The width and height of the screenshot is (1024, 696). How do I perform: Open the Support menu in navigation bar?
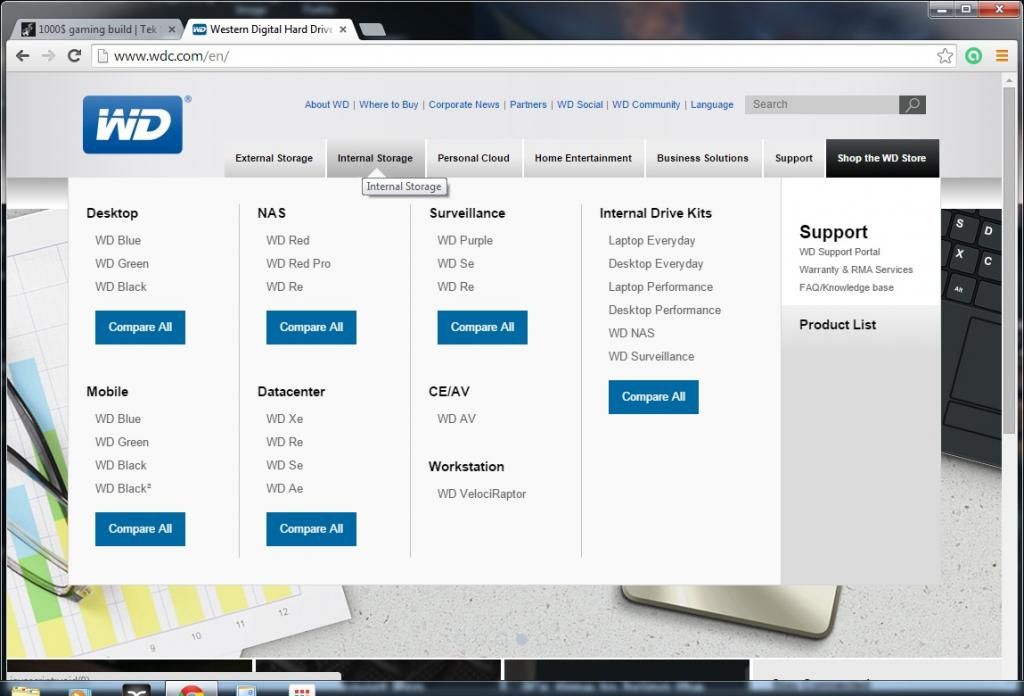pyautogui.click(x=794, y=158)
